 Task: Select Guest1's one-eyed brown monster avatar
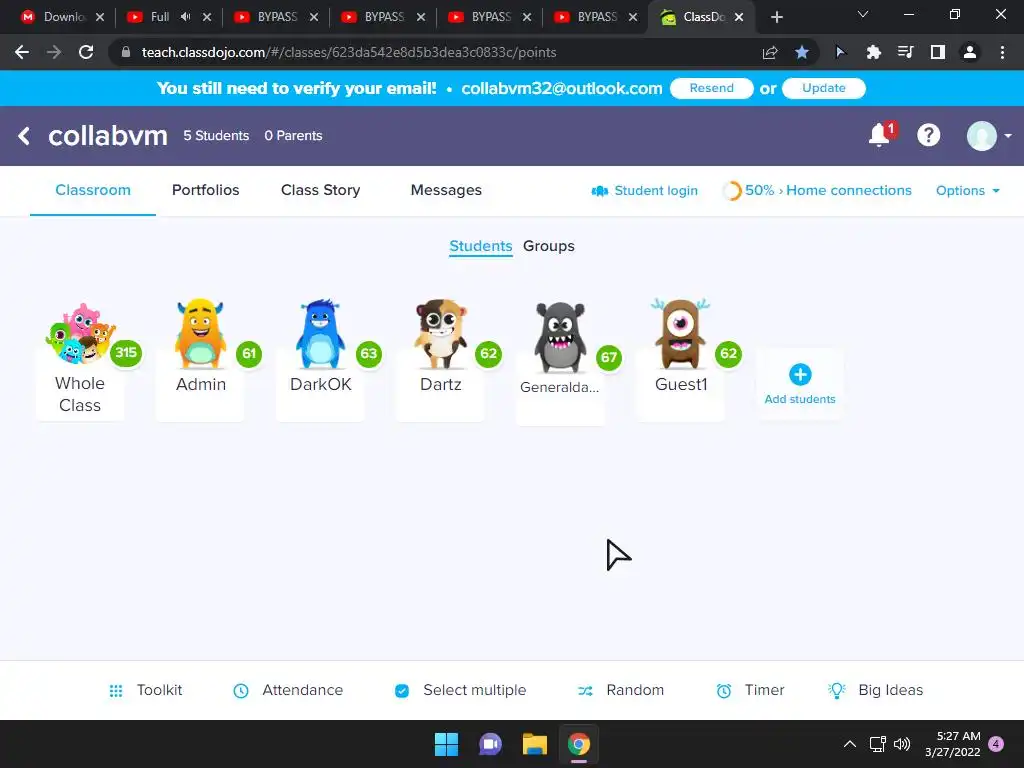(x=680, y=334)
